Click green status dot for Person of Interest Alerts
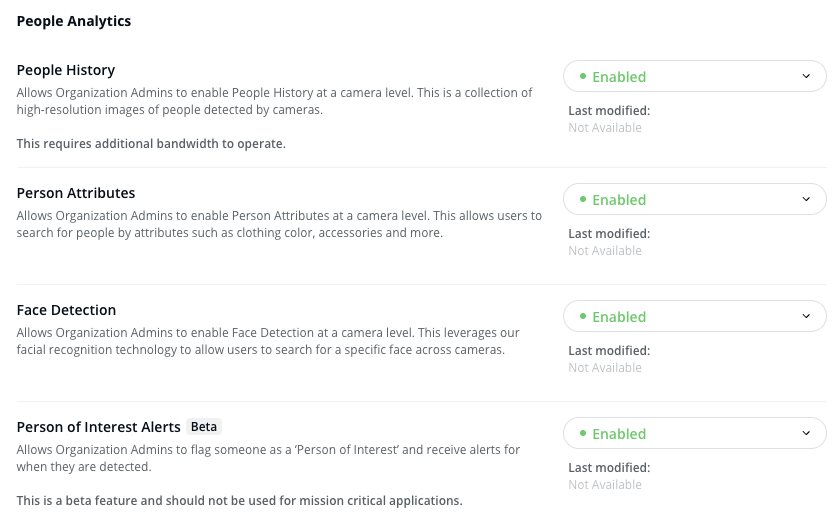This screenshot has height=518, width=839. pyautogui.click(x=582, y=433)
